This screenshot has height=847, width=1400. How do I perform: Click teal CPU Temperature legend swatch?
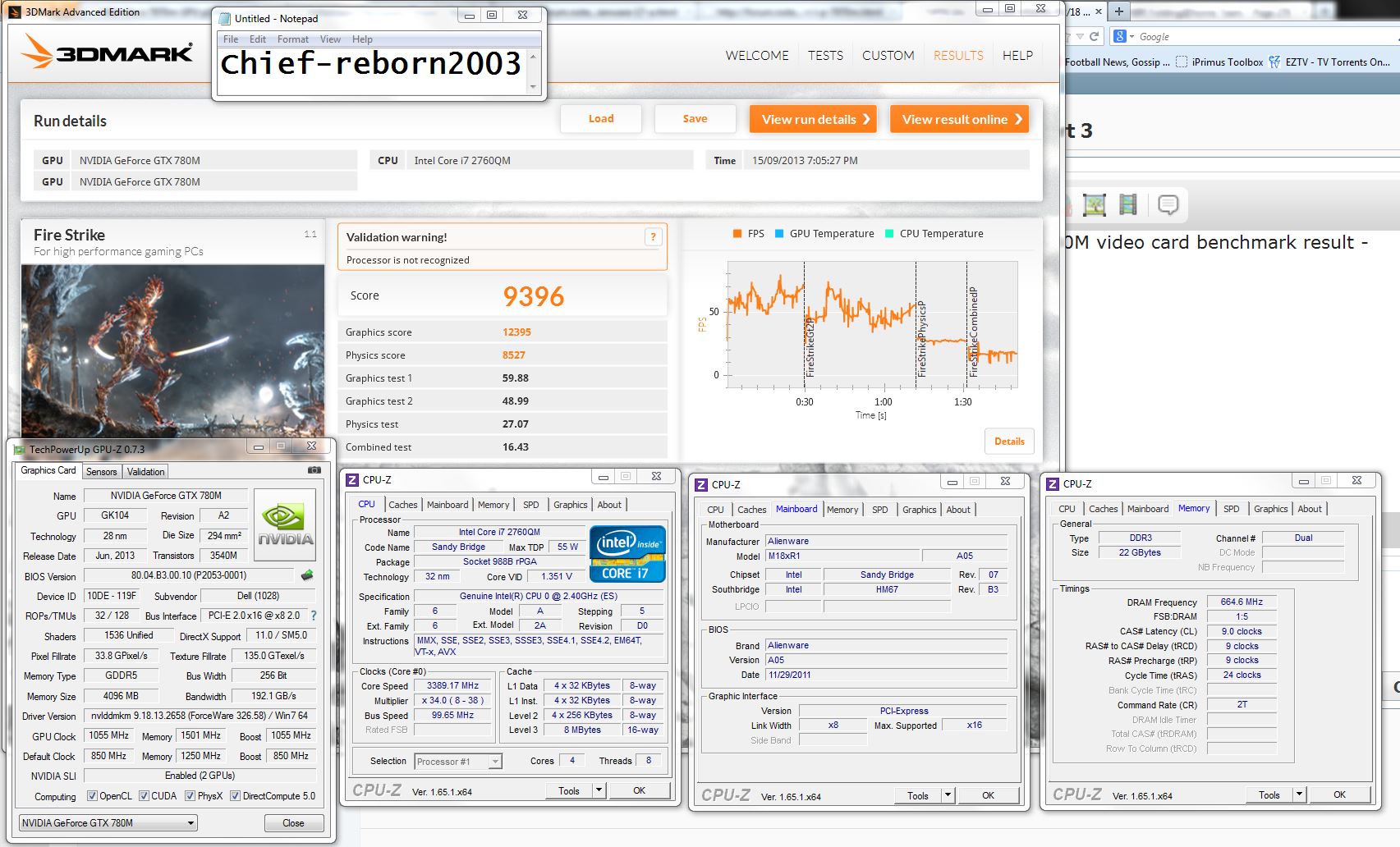889,233
